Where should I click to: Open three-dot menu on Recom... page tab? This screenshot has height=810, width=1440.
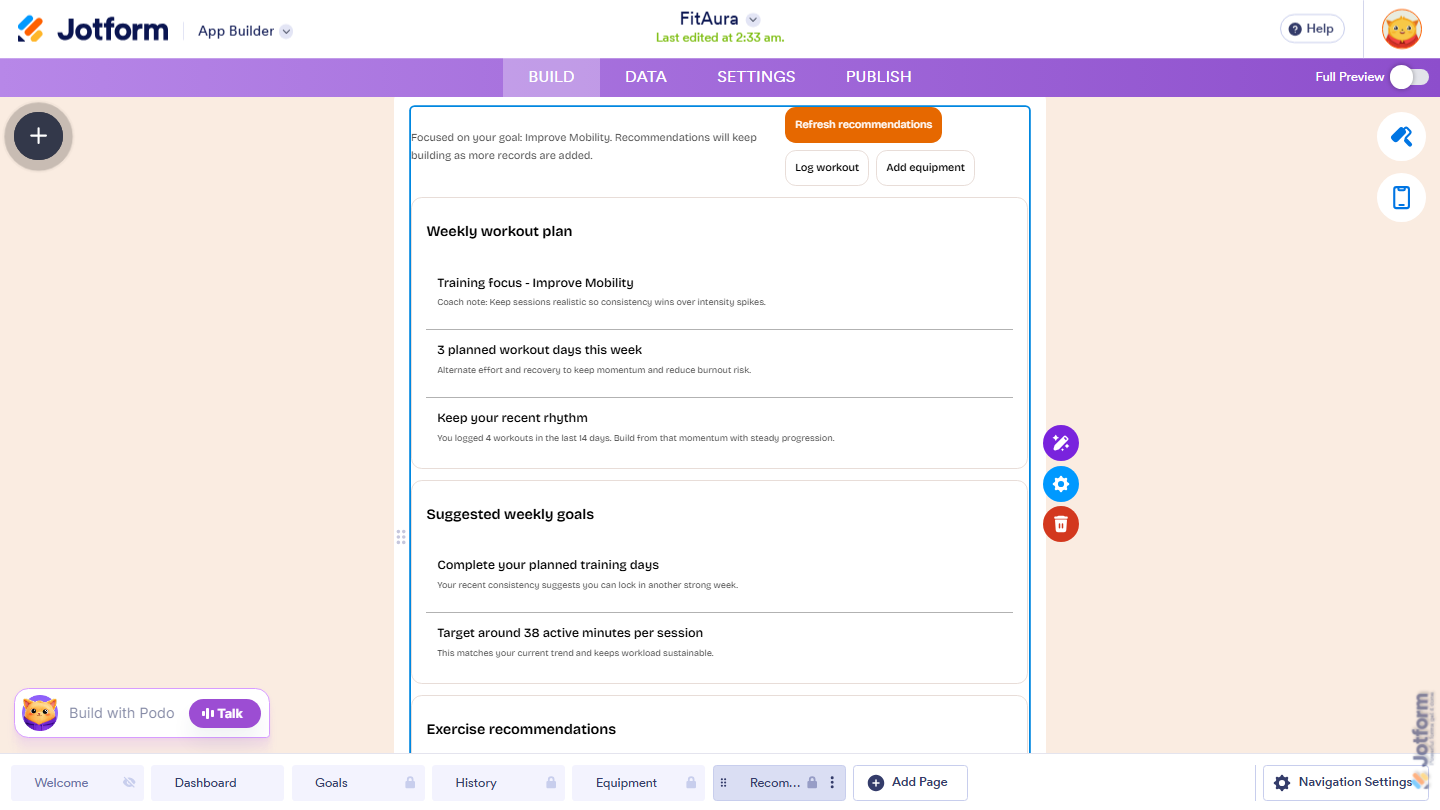point(832,783)
